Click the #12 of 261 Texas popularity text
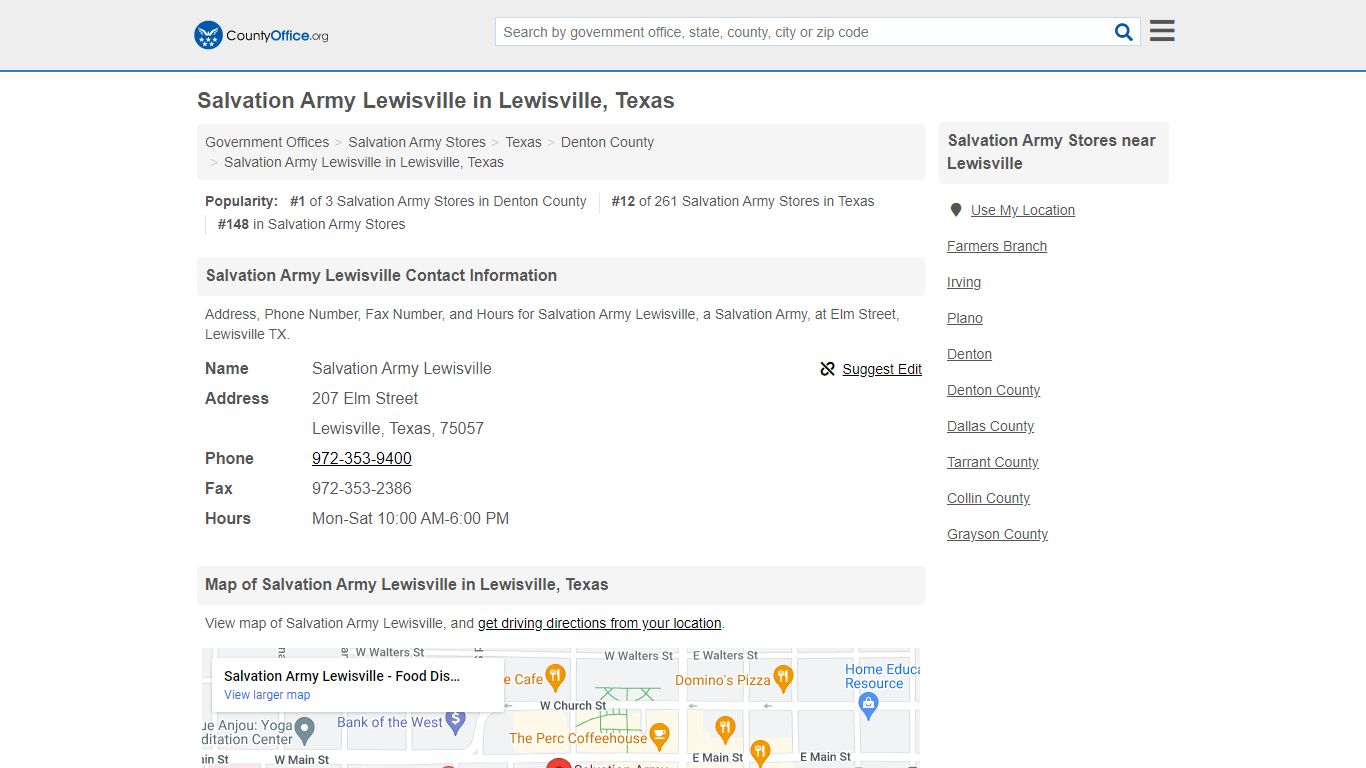The image size is (1366, 768). (x=743, y=201)
